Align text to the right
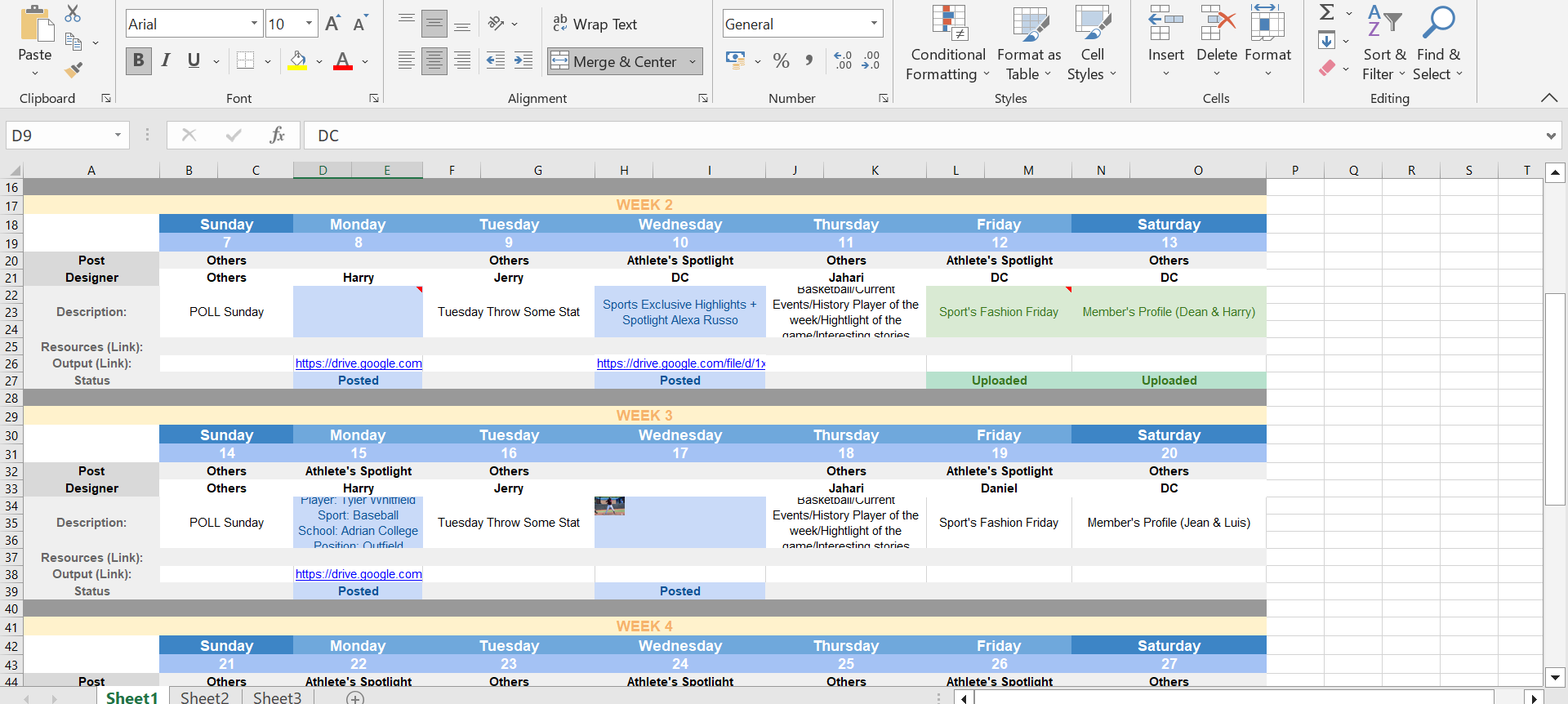The image size is (1568, 704). tap(462, 60)
